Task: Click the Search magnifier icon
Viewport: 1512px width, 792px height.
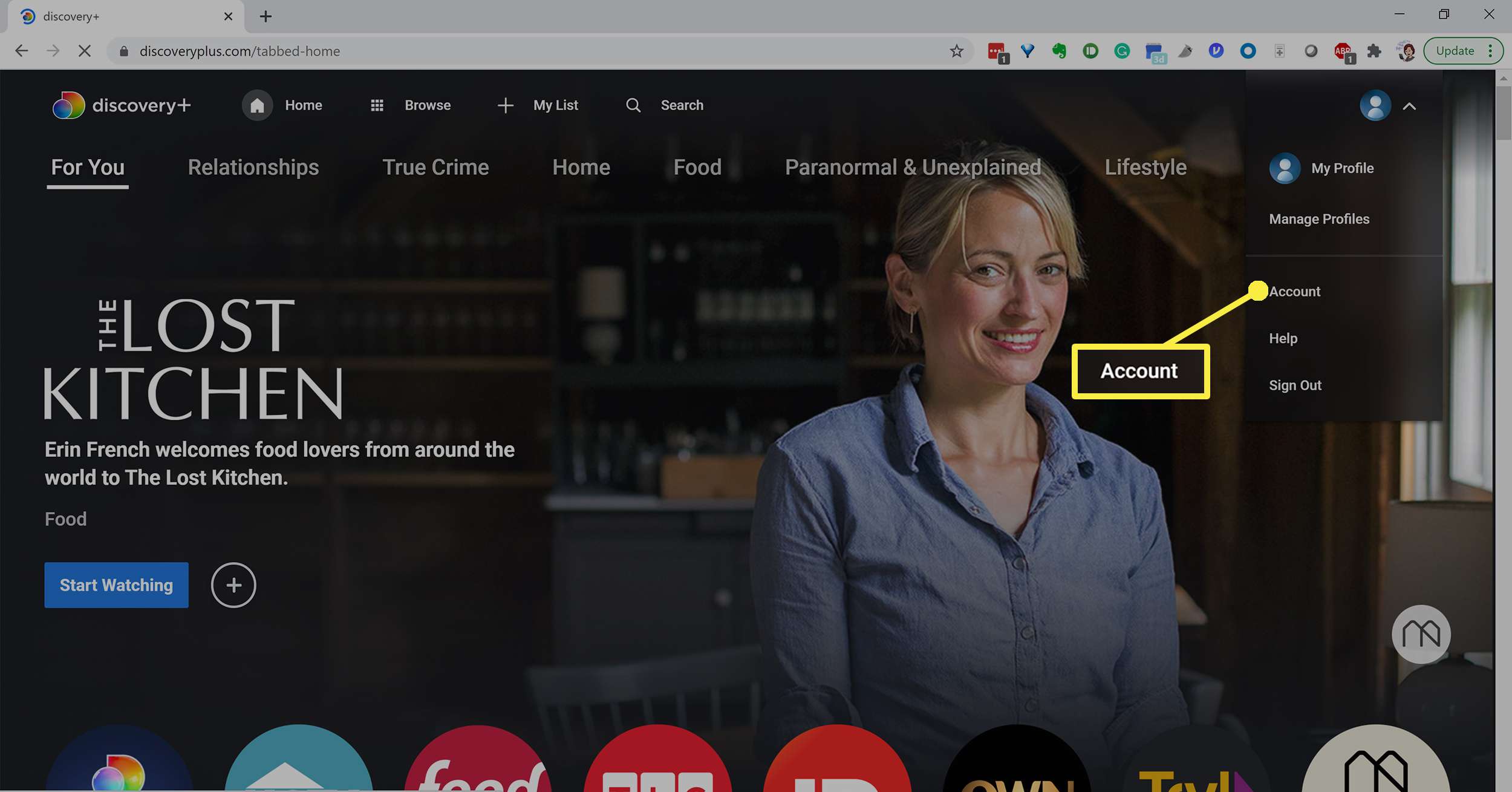Action: click(633, 105)
